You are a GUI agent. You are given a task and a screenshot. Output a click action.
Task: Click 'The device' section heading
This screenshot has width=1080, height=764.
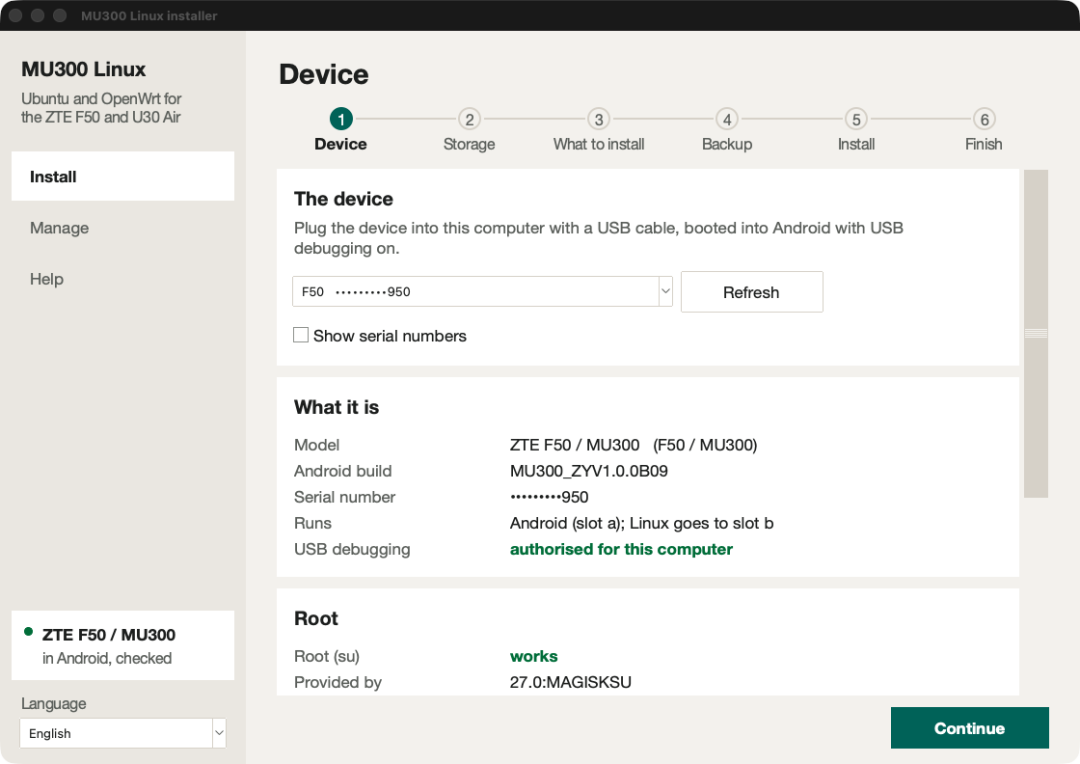[x=344, y=199]
